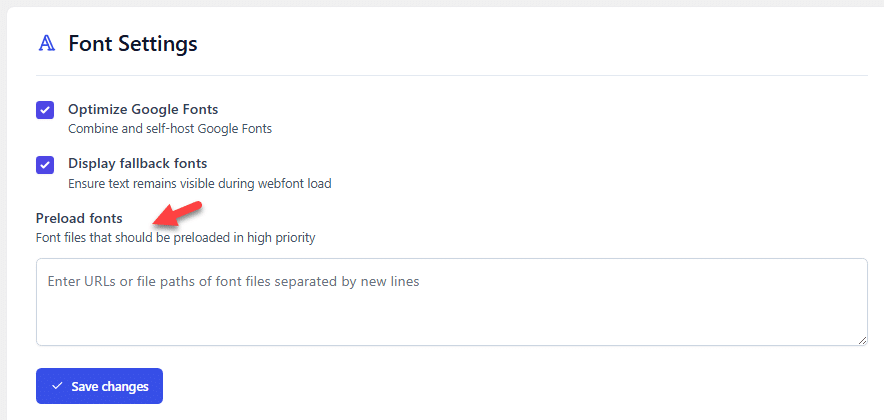Screen dimensions: 884x420
Task: Click the red arrow pointing at Preload fonts
Action: (177, 214)
